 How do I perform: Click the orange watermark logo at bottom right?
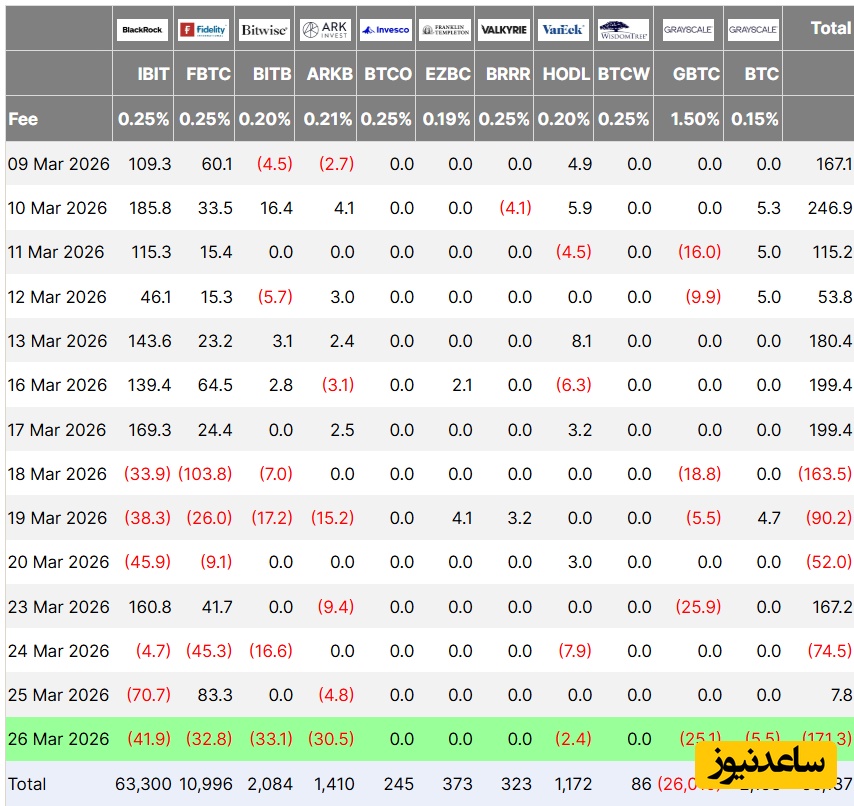(768, 762)
